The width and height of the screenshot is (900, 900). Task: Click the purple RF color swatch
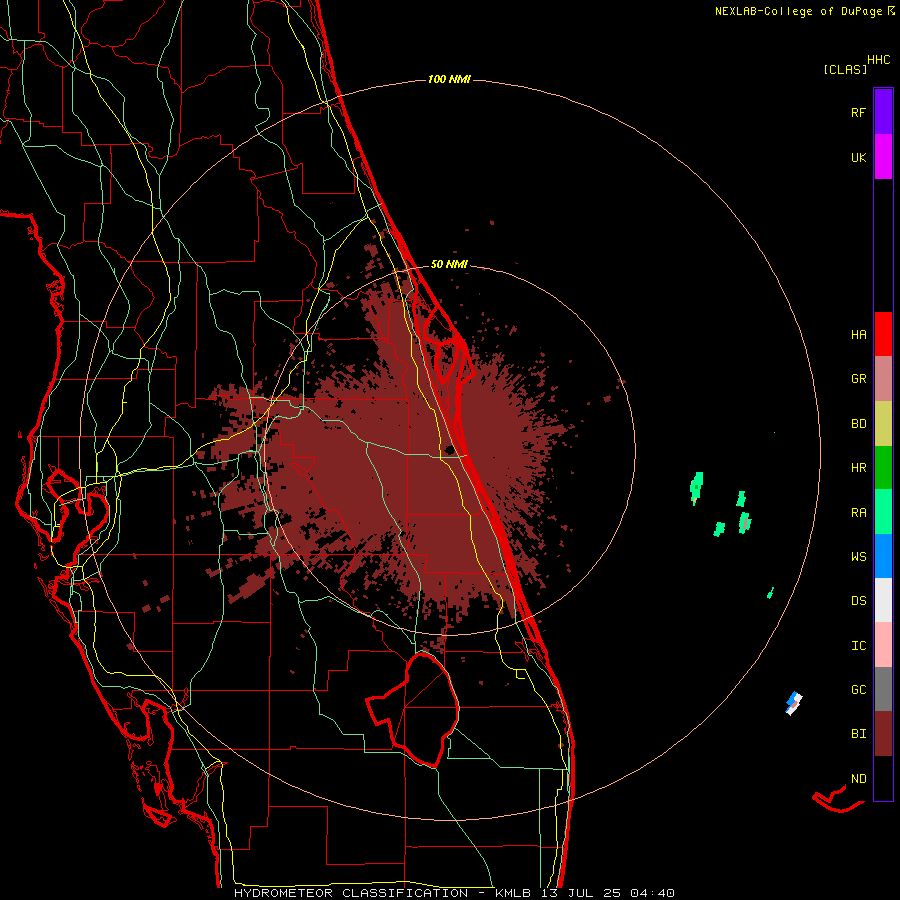[883, 112]
